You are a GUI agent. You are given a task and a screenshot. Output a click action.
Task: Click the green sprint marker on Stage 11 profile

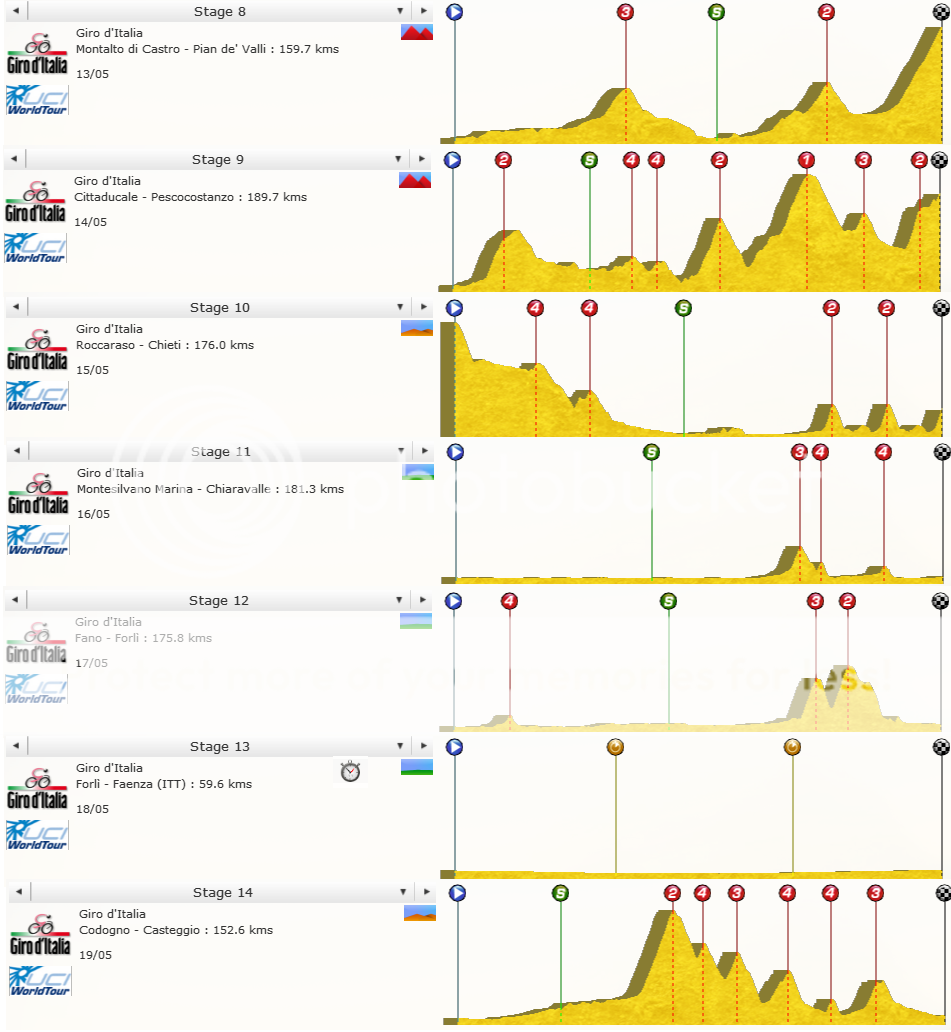point(652,451)
